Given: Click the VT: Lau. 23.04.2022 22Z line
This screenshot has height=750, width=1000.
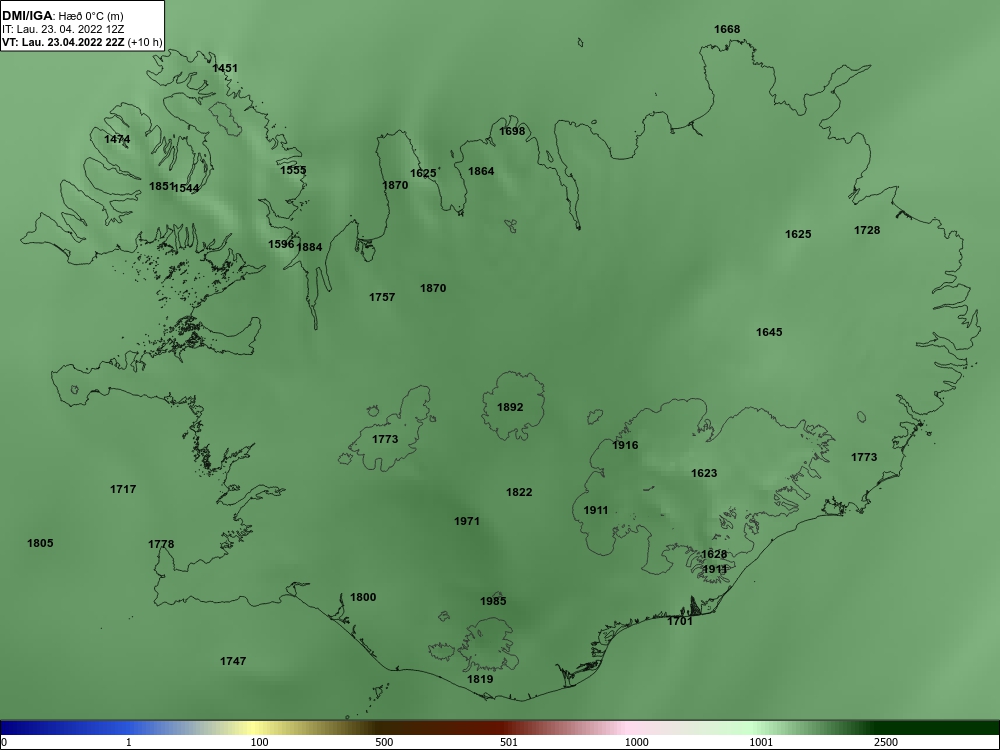Looking at the screenshot, I should 82,43.
